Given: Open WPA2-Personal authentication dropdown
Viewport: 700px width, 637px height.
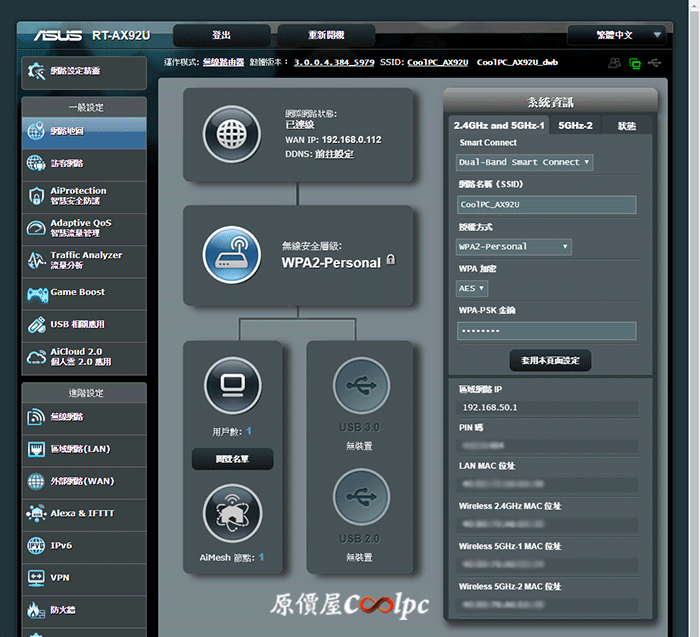Looking at the screenshot, I should [x=513, y=246].
